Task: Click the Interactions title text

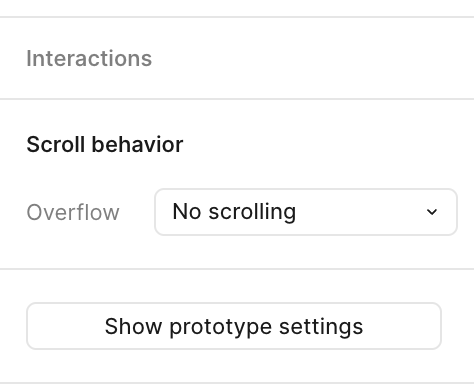Action: (89, 59)
